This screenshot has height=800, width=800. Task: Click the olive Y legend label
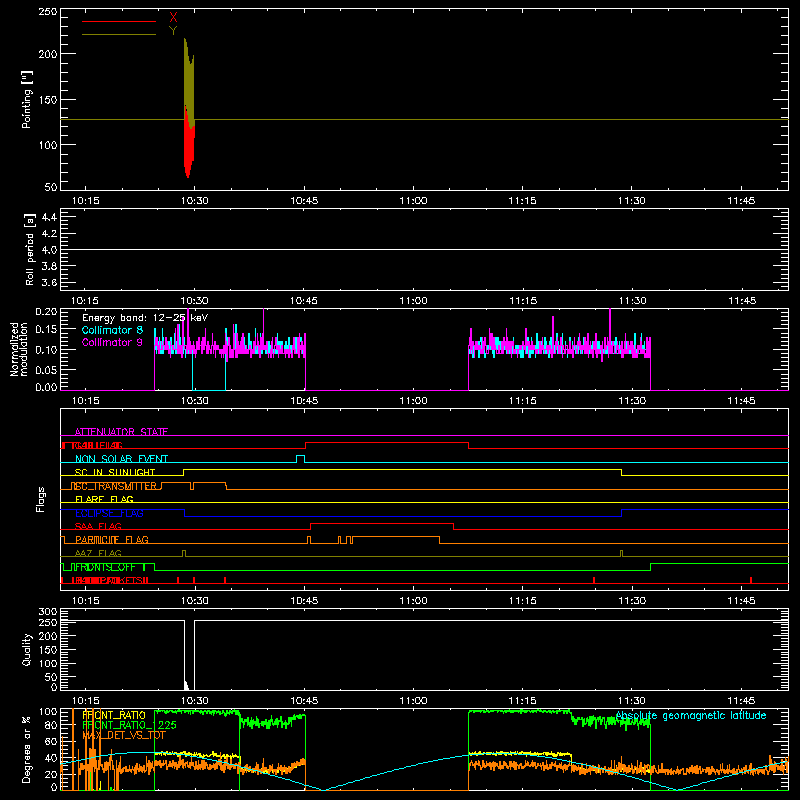[x=173, y=31]
